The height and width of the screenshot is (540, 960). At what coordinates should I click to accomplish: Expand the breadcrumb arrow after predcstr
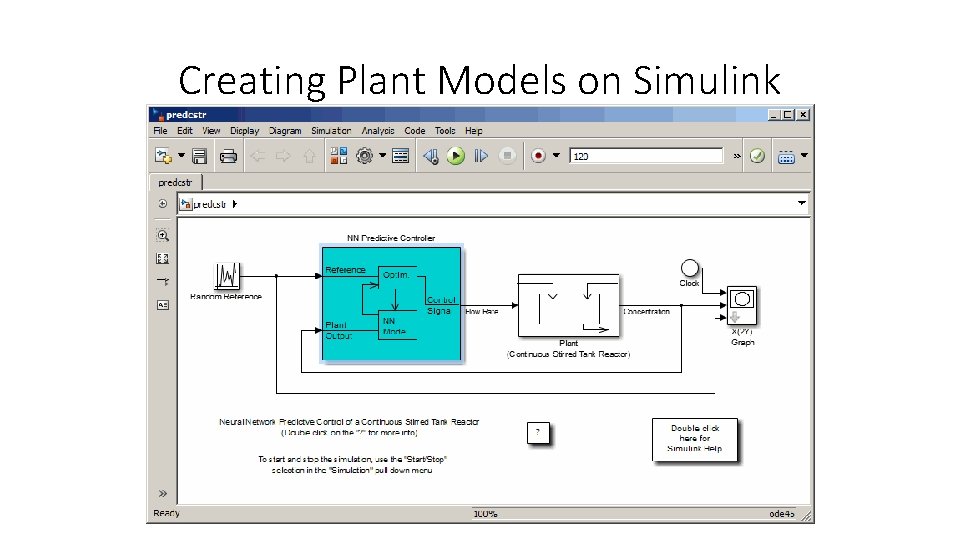[234, 204]
